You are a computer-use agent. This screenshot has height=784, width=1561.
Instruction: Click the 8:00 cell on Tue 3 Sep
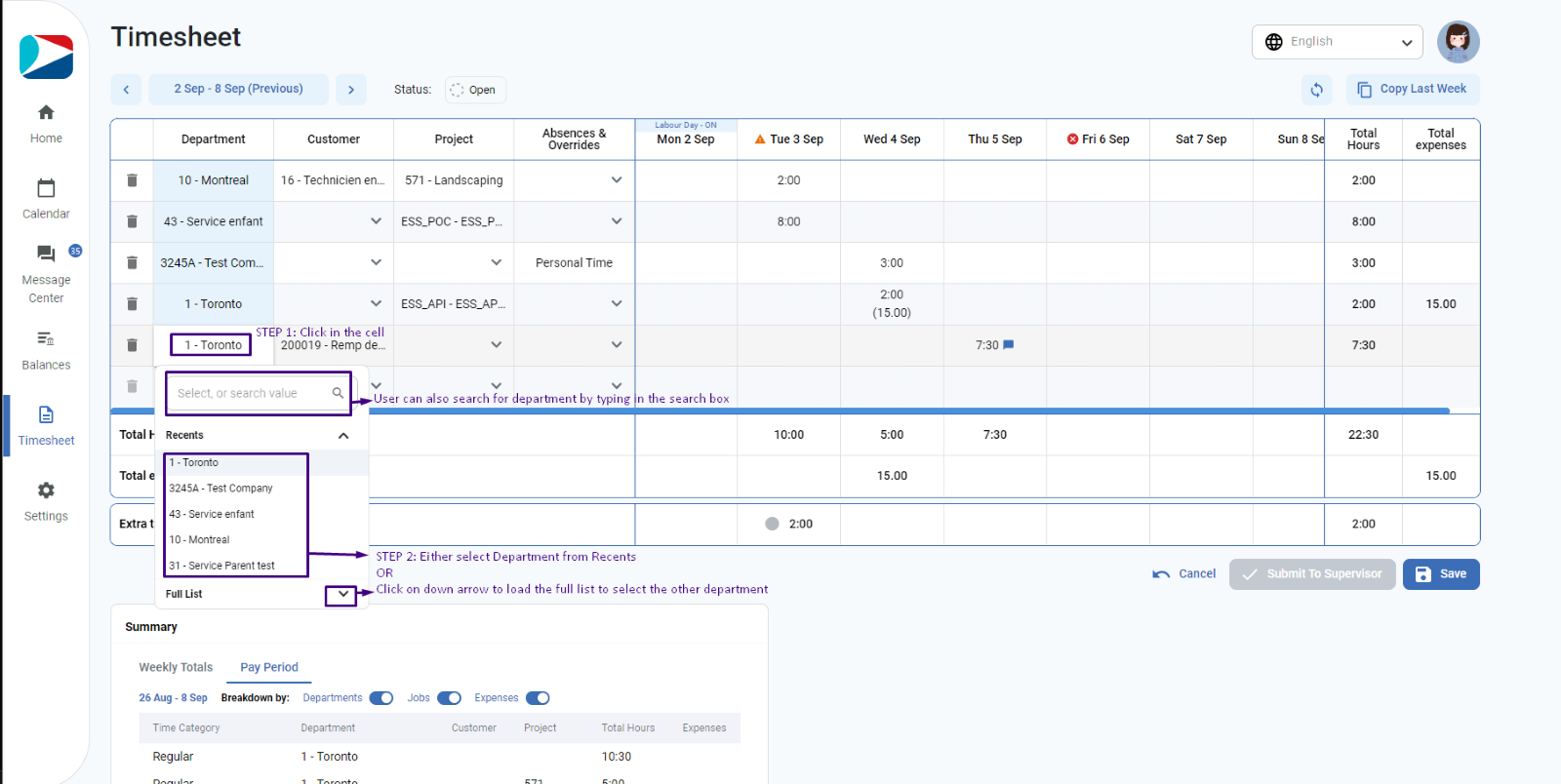(788, 221)
